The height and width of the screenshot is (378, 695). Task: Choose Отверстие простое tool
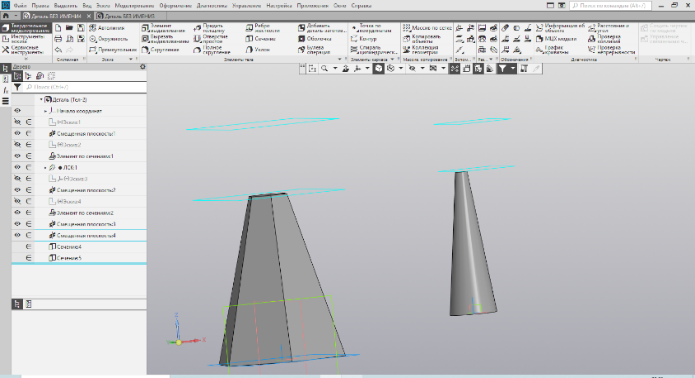211,39
